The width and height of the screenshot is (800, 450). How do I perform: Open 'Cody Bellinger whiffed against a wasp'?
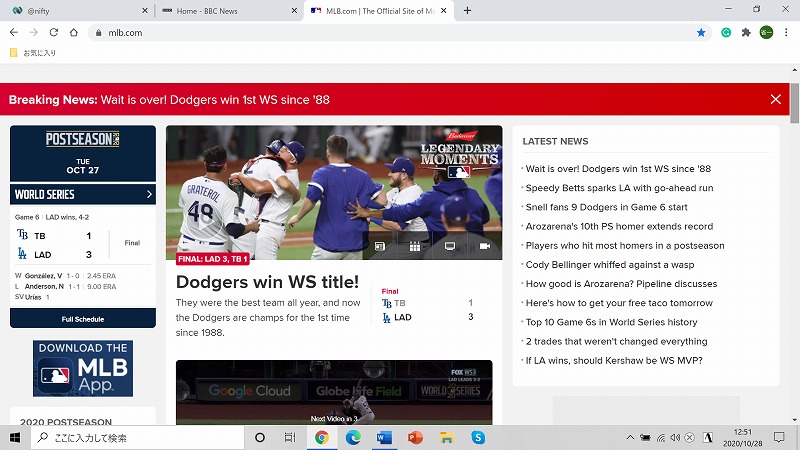coord(610,265)
